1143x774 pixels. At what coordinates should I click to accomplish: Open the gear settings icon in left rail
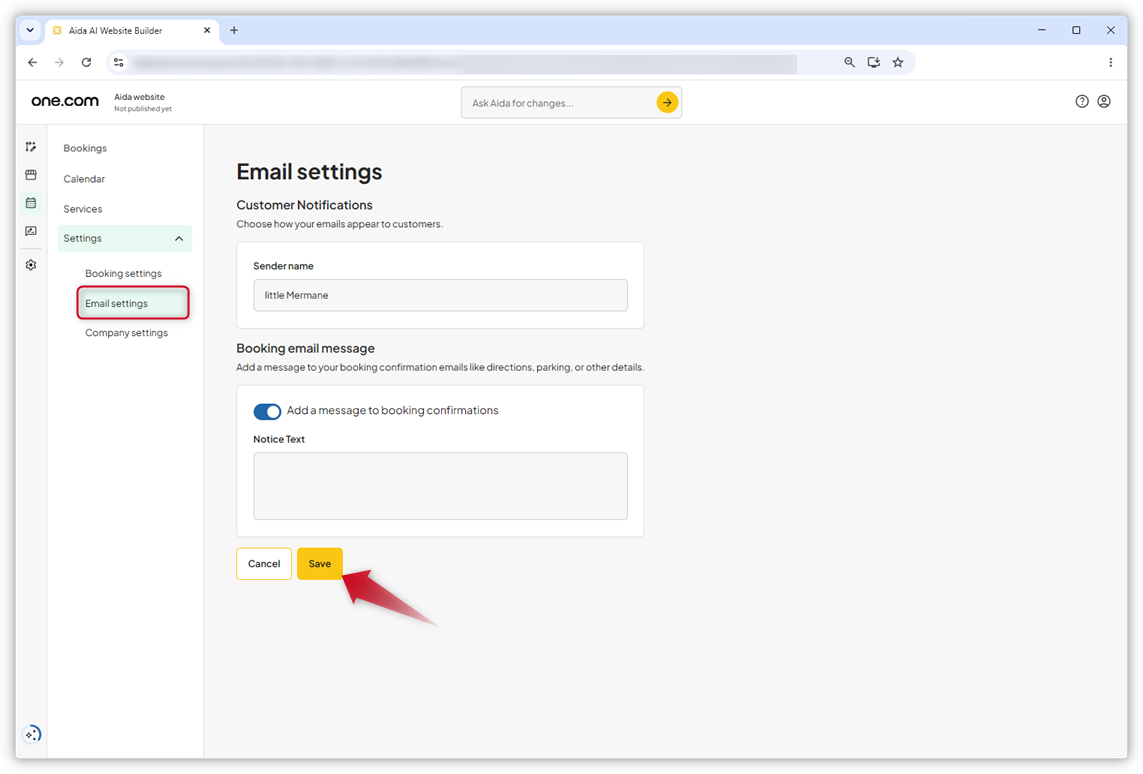click(x=31, y=265)
